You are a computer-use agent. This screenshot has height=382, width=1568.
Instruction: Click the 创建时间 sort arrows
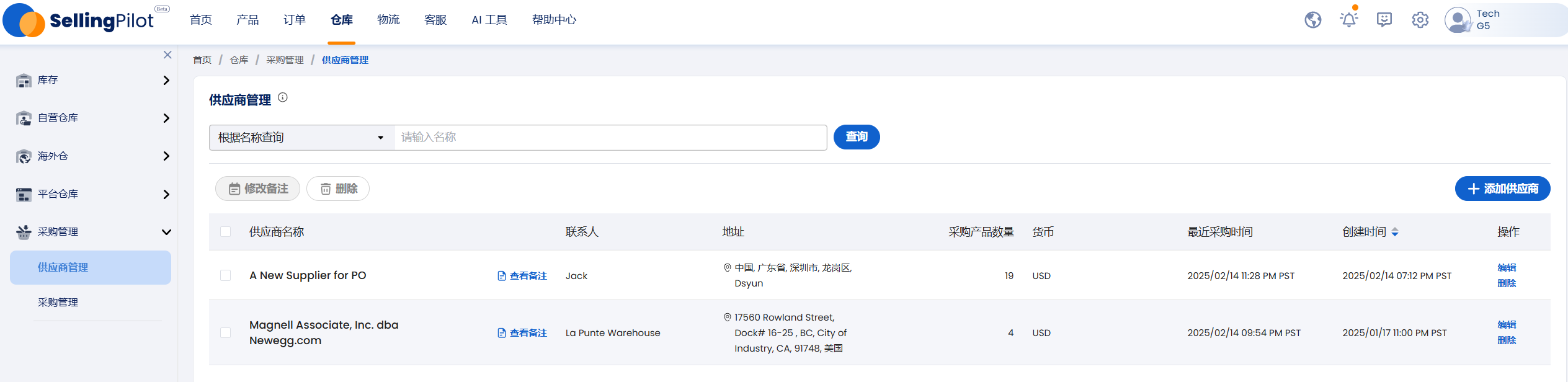1395,232
